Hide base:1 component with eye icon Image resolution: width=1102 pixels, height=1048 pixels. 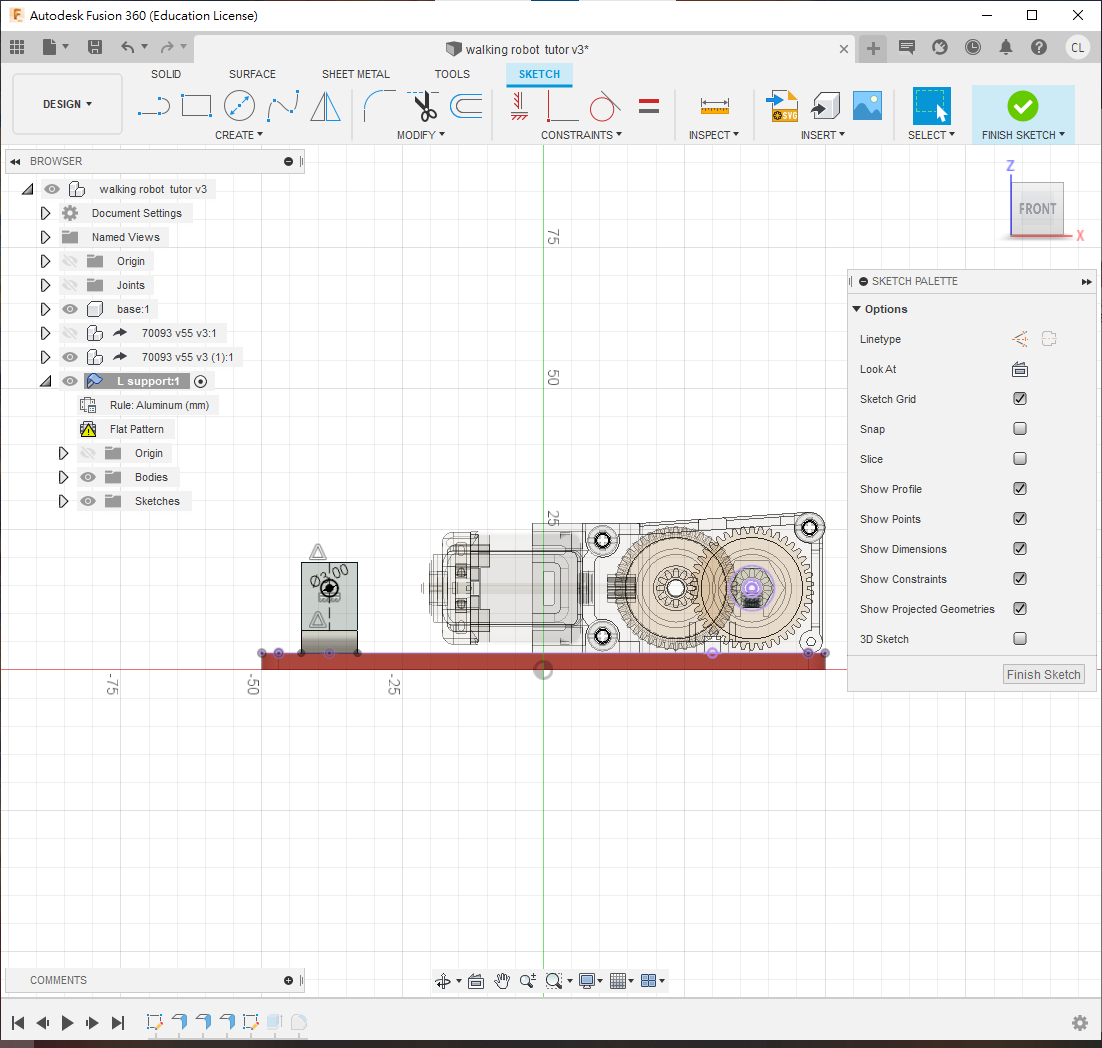[70, 309]
